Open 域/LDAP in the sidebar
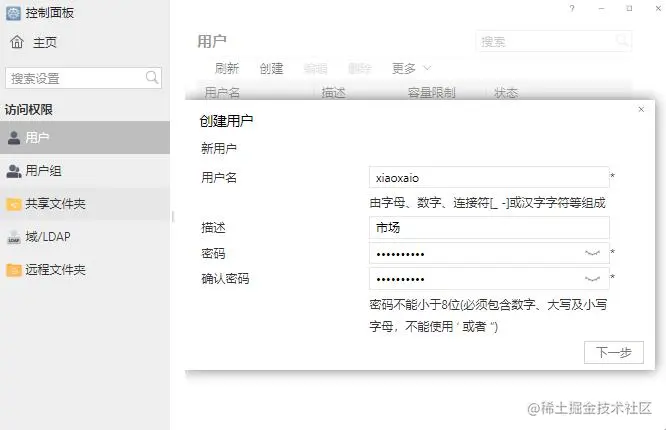This screenshot has height=430, width=666. (85, 237)
